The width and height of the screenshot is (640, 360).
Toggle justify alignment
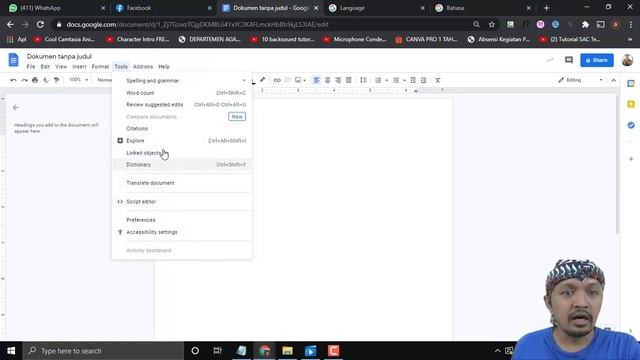(349, 80)
